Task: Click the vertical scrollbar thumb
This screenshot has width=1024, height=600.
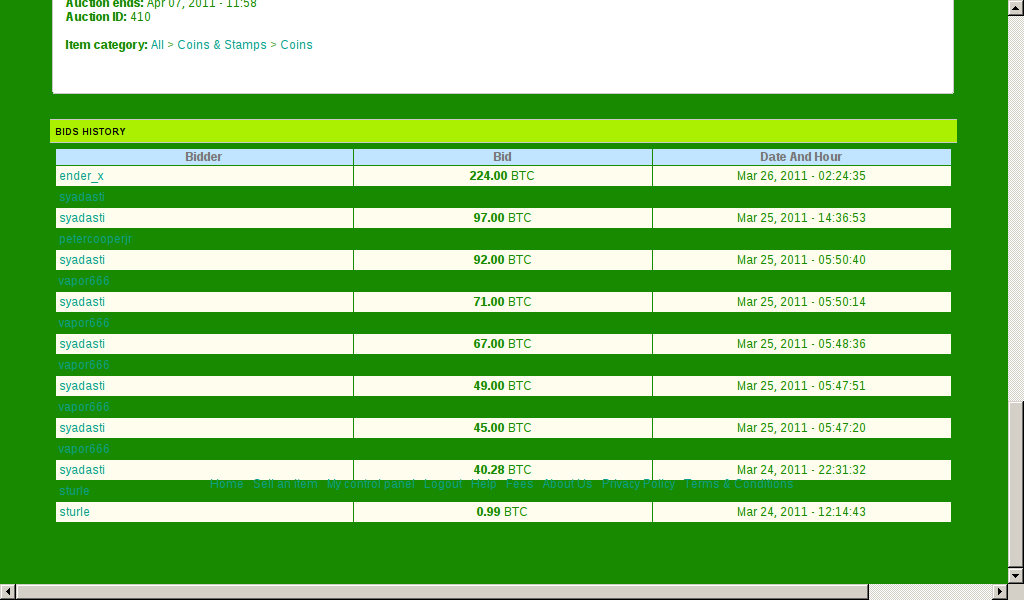Action: tap(1016, 484)
